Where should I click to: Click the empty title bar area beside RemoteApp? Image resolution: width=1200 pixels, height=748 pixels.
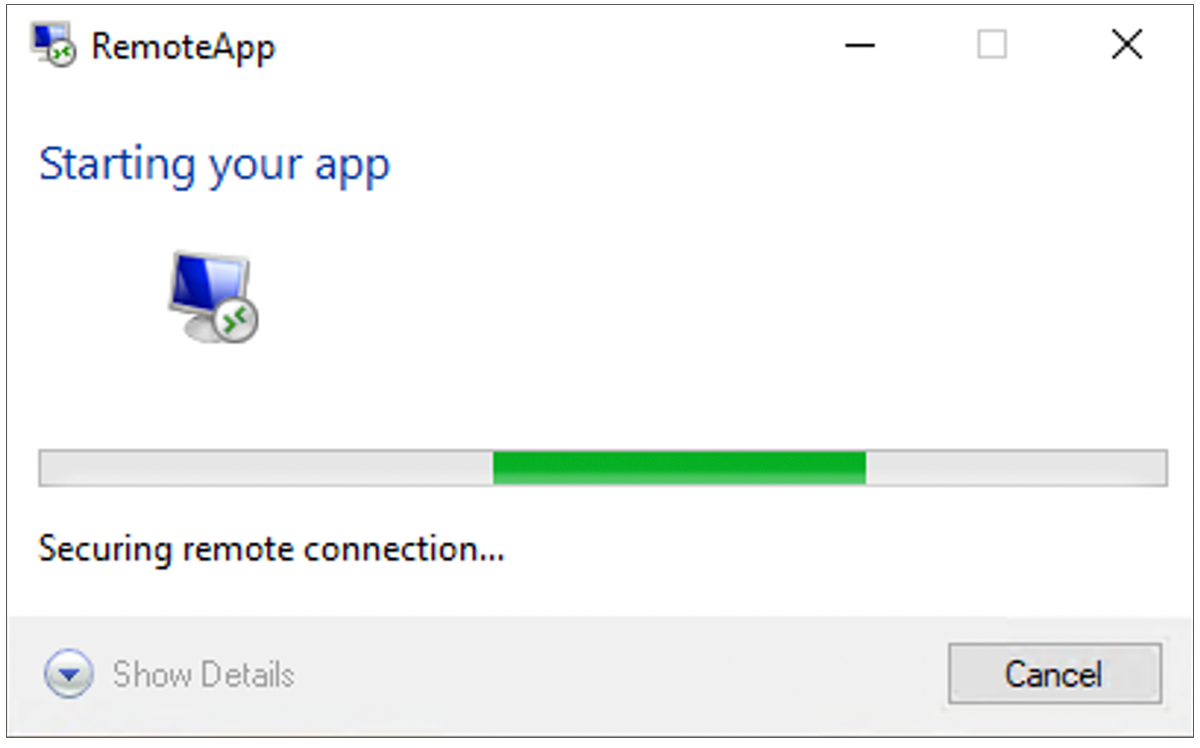[550, 45]
